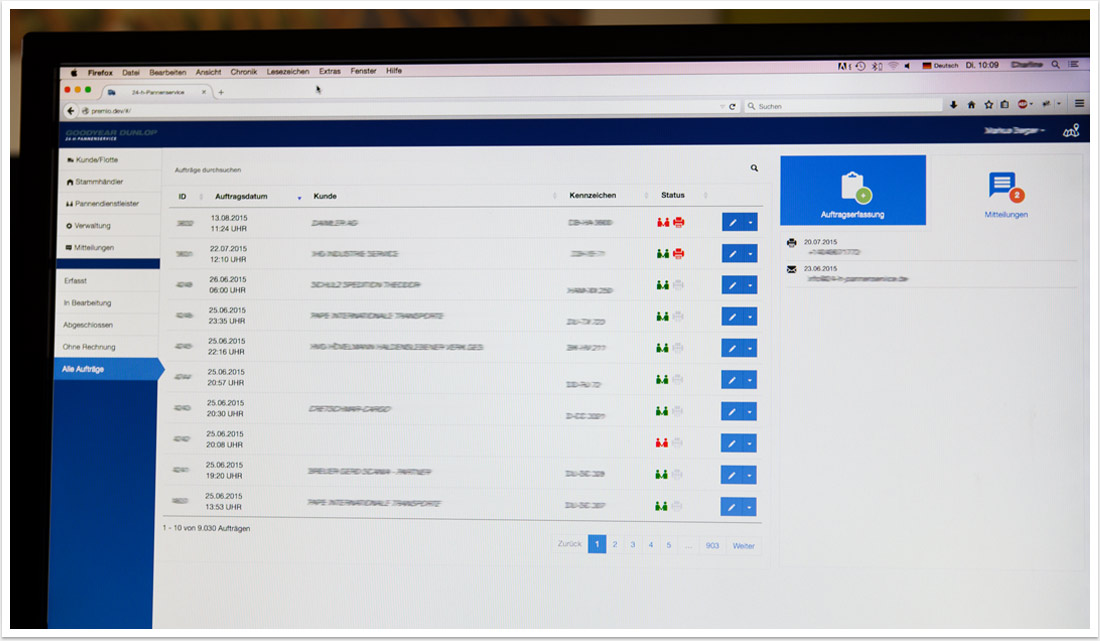Click the search magnifier above the orders table

754,169
